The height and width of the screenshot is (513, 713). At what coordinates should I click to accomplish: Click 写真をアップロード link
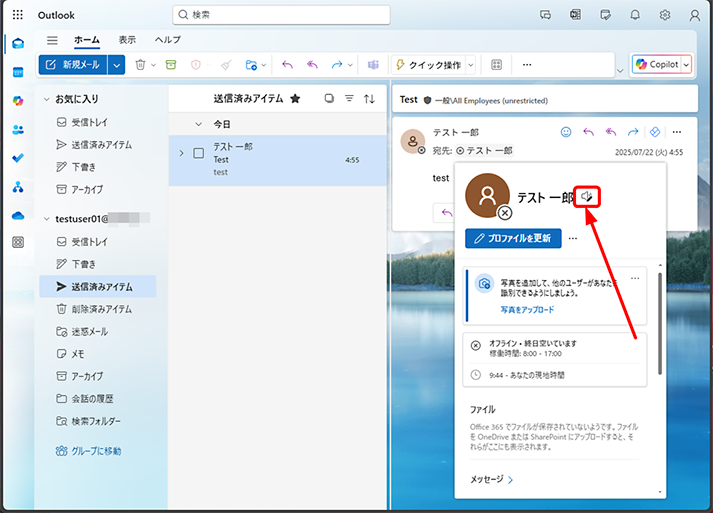coord(527,310)
